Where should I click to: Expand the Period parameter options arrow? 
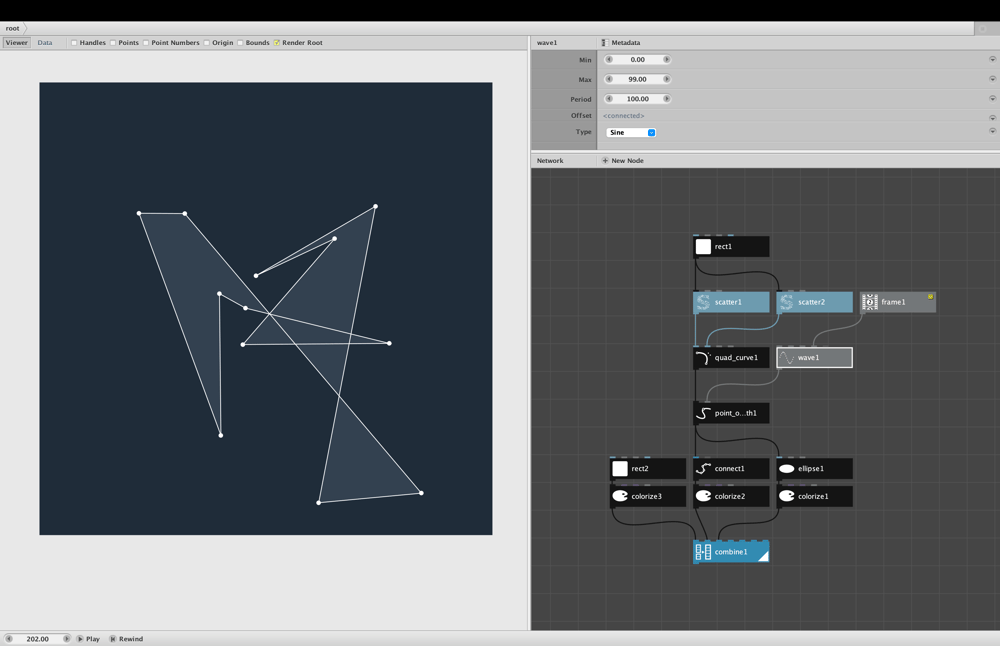click(x=992, y=99)
